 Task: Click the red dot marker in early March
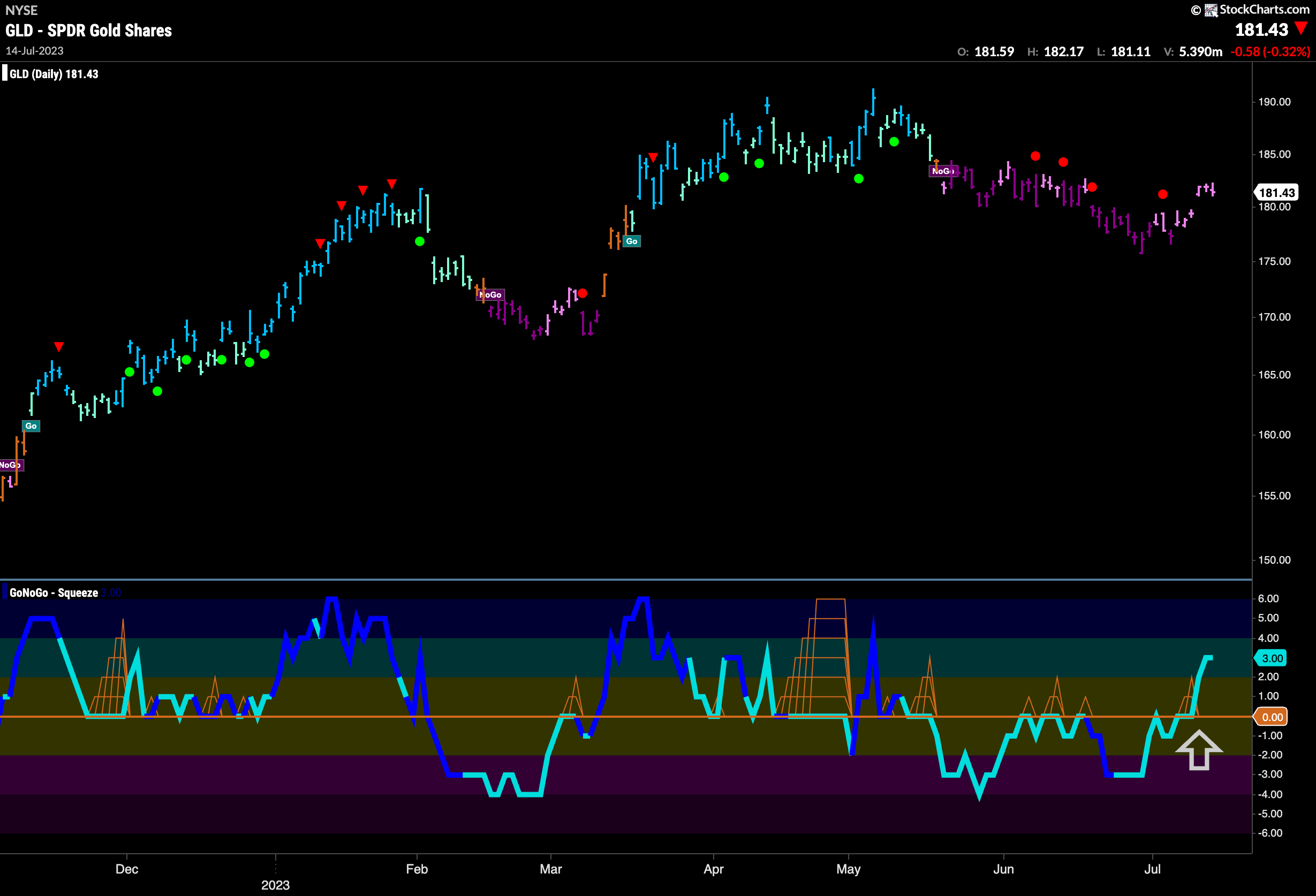[x=582, y=293]
